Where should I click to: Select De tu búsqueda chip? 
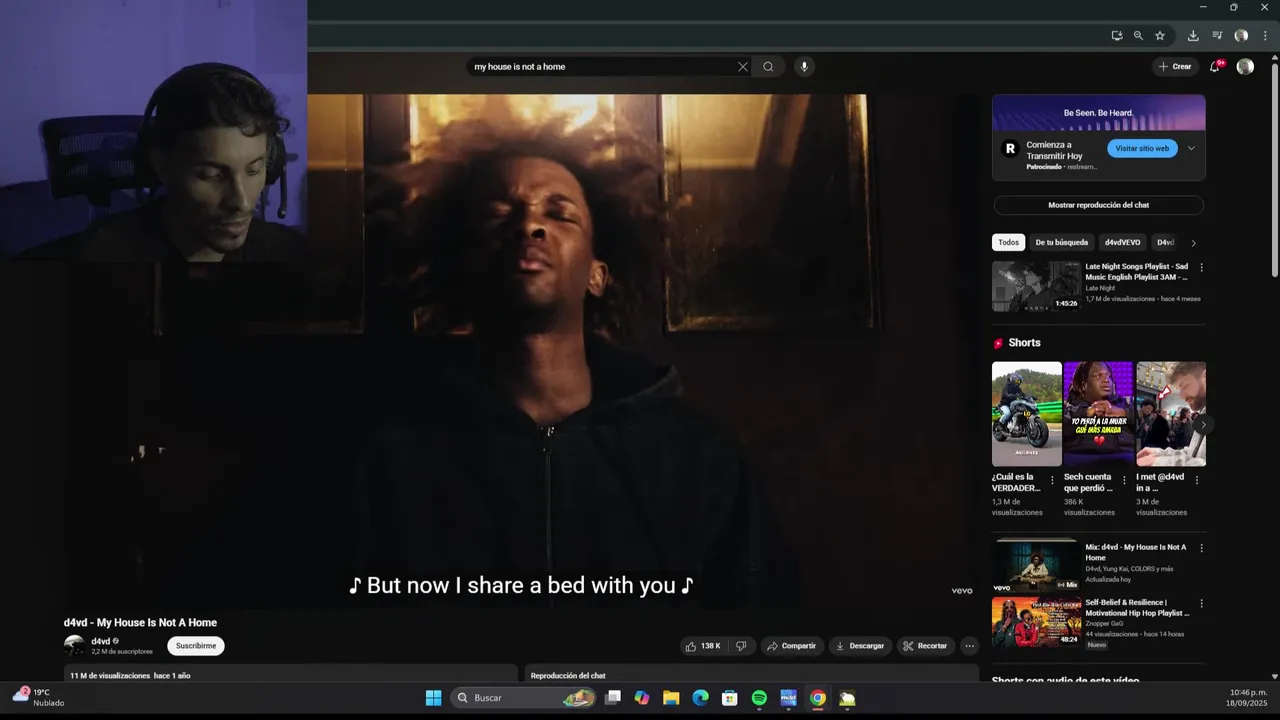(1061, 242)
